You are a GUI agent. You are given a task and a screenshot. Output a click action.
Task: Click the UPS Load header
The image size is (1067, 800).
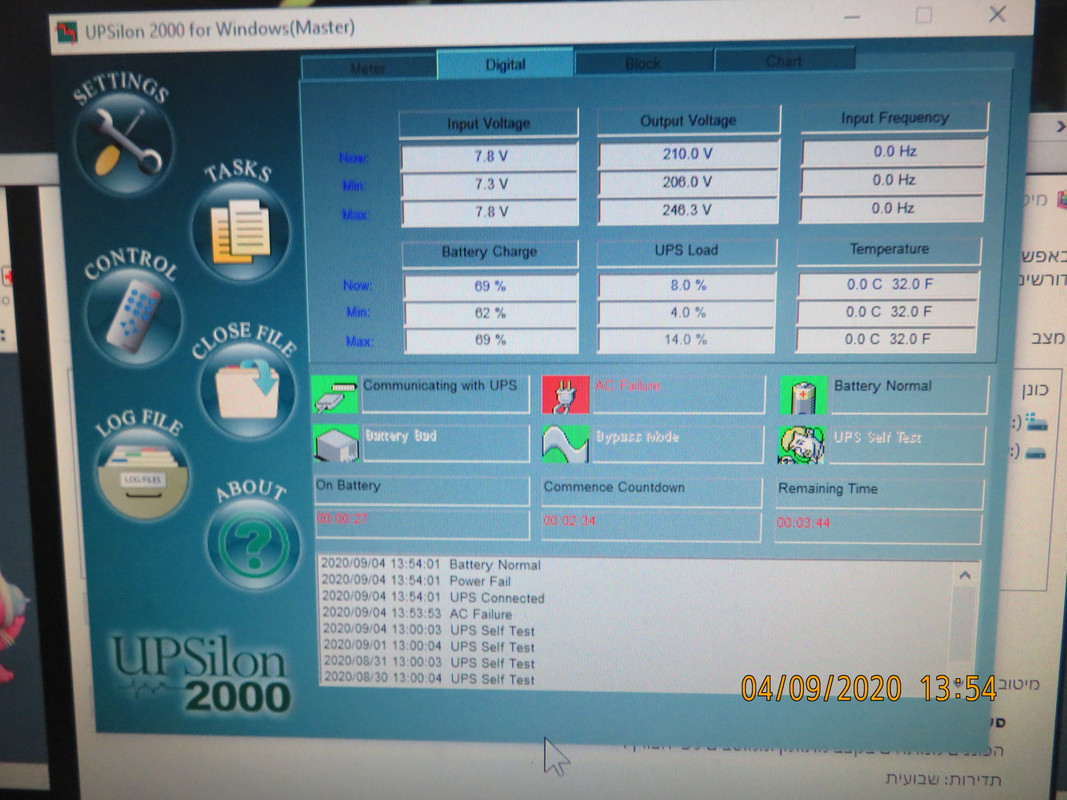686,250
